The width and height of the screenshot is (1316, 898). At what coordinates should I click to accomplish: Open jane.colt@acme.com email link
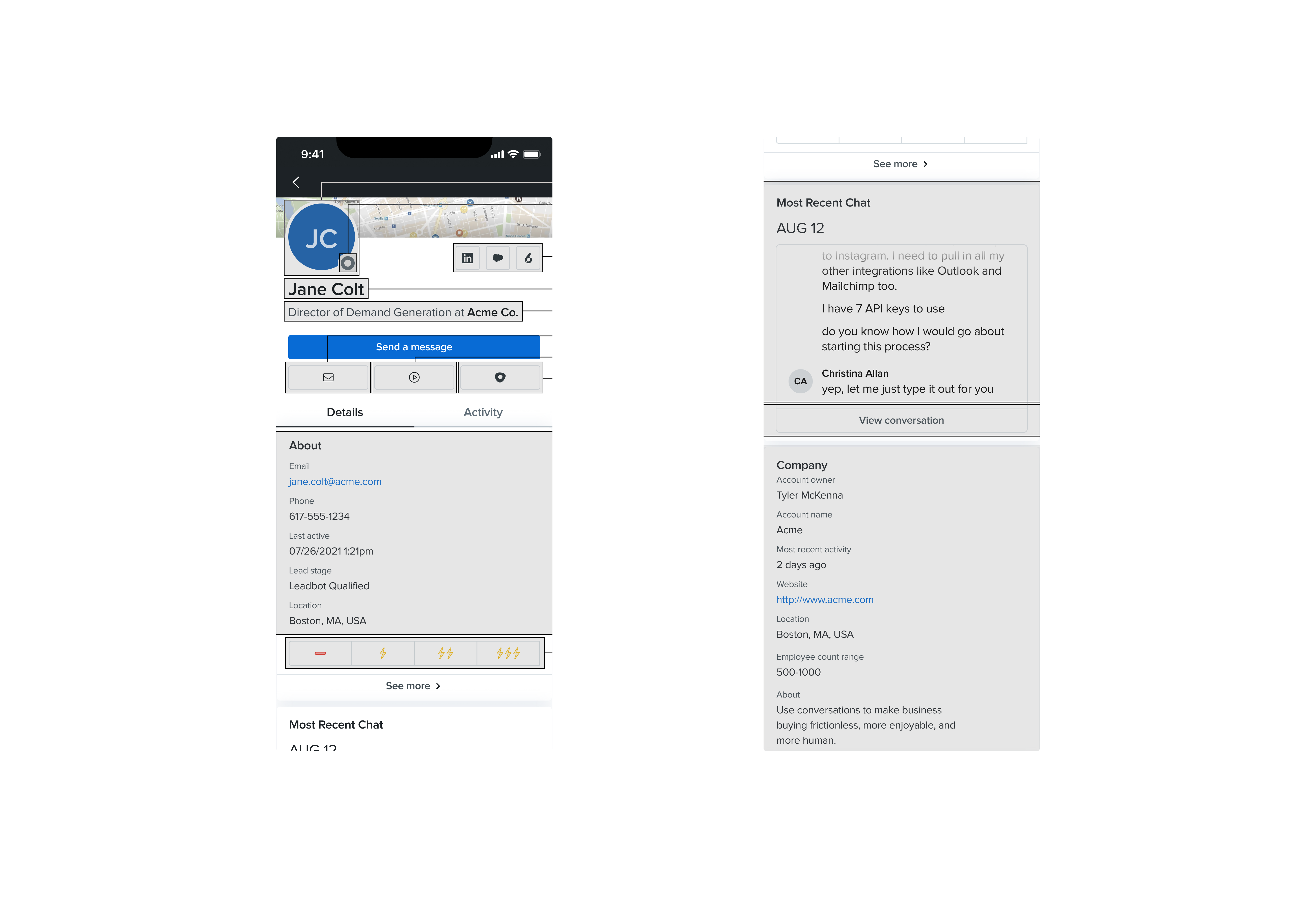(334, 481)
